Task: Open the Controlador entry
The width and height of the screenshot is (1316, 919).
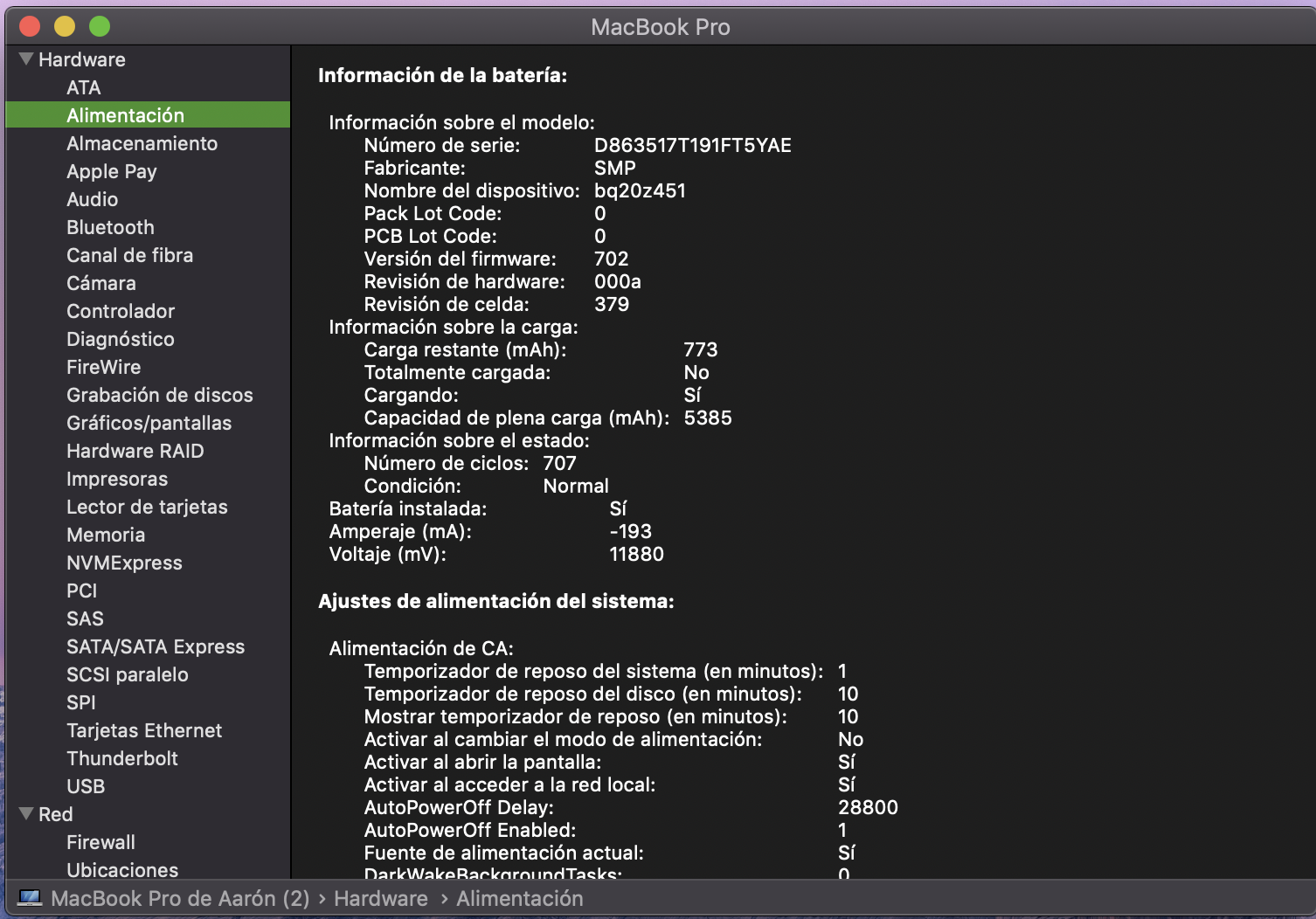Action: [x=121, y=311]
